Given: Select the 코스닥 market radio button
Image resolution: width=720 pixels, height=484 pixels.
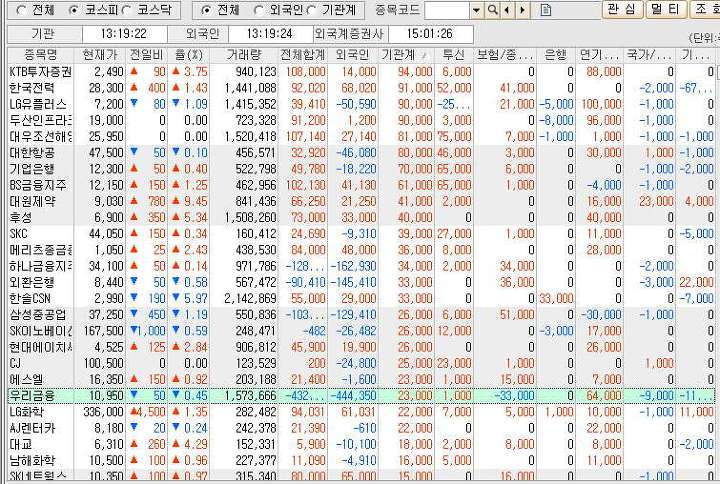Looking at the screenshot, I should [127, 10].
